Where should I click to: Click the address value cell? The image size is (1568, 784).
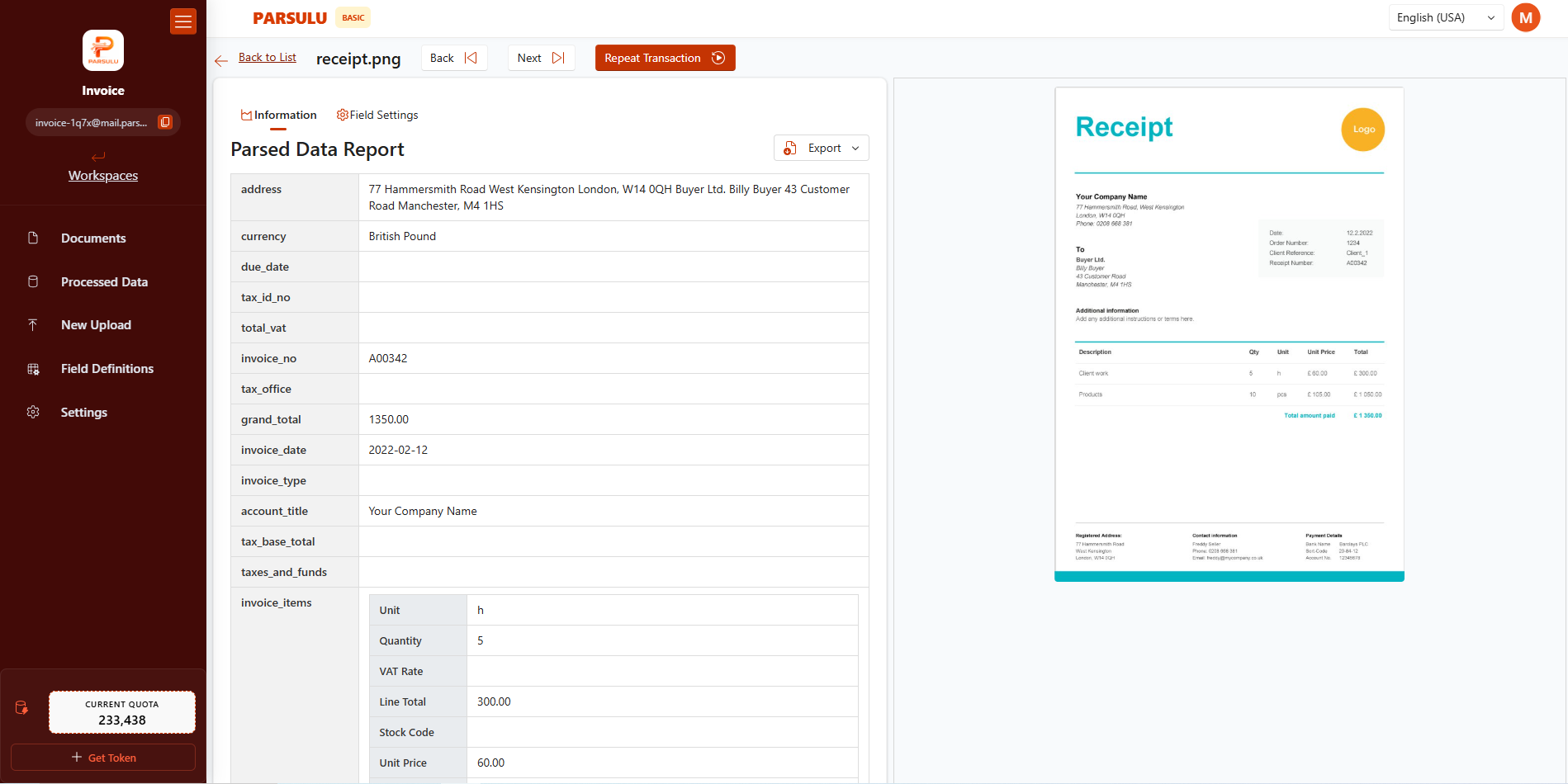point(613,197)
